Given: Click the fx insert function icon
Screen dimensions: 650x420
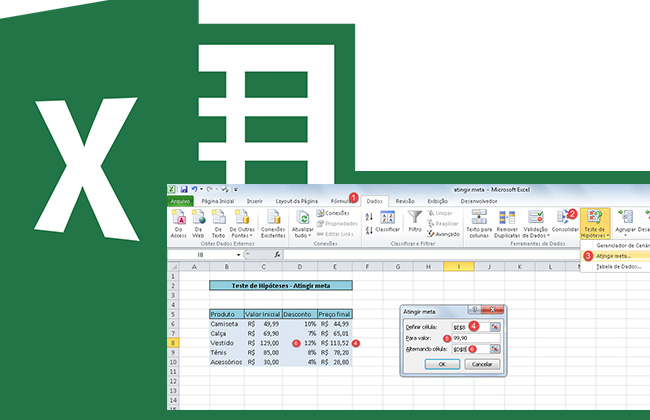Looking at the screenshot, I should point(277,255).
